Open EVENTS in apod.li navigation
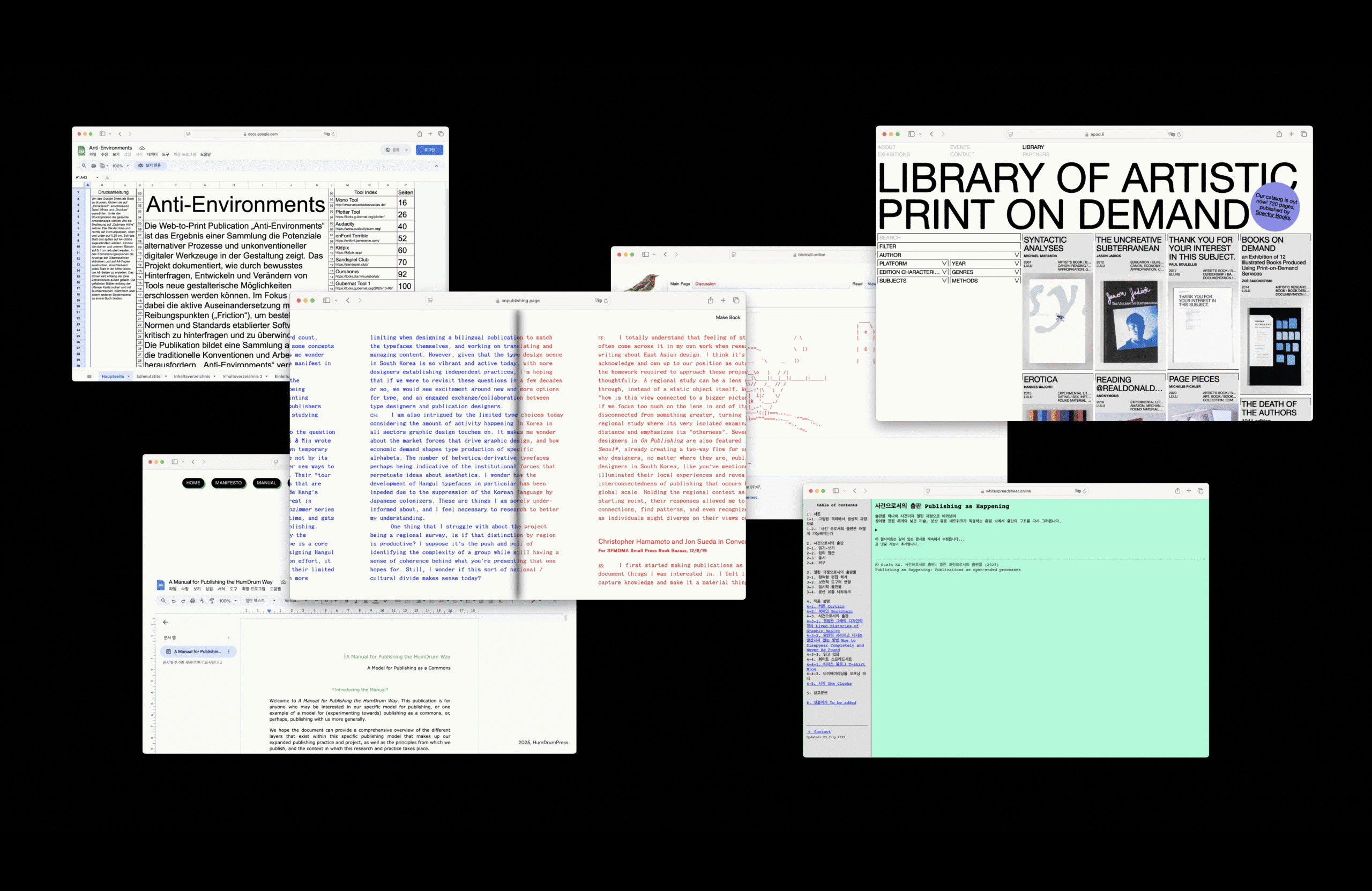 [x=960, y=147]
